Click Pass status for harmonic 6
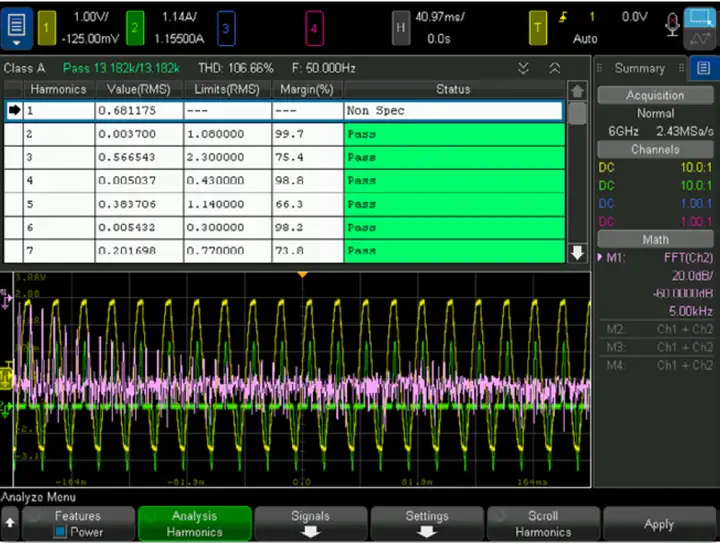The image size is (720, 543). point(454,228)
